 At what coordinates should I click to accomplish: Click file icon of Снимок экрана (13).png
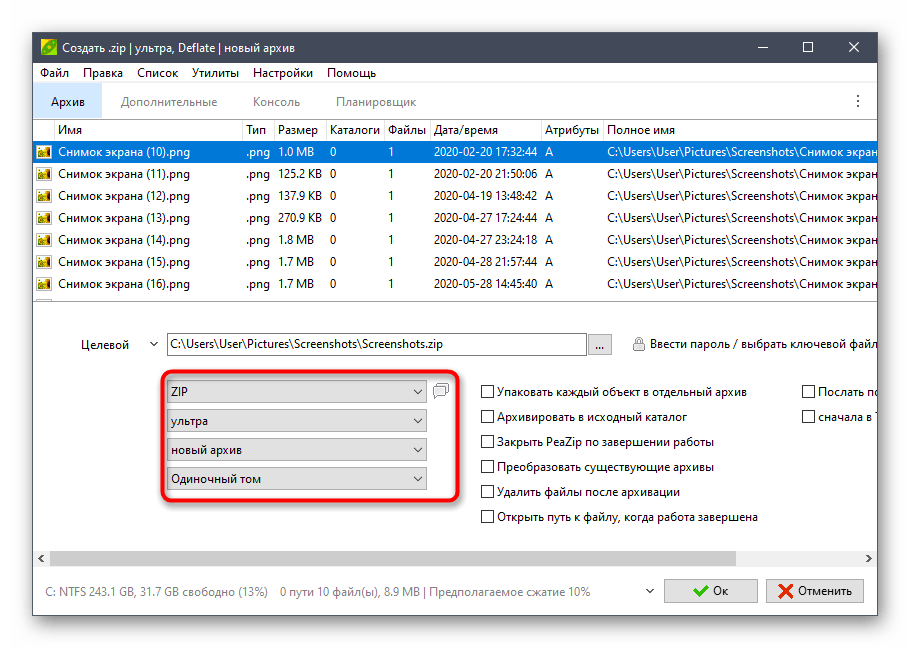[44, 218]
